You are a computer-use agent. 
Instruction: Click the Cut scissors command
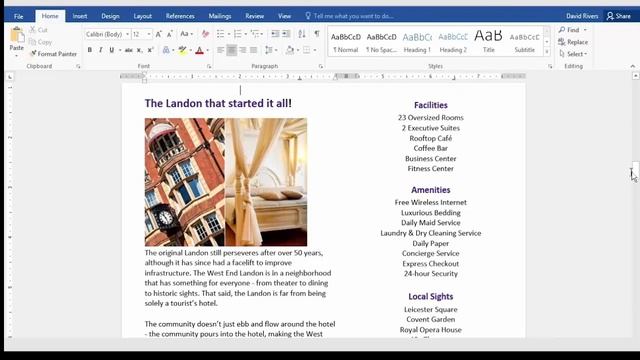tap(38, 30)
